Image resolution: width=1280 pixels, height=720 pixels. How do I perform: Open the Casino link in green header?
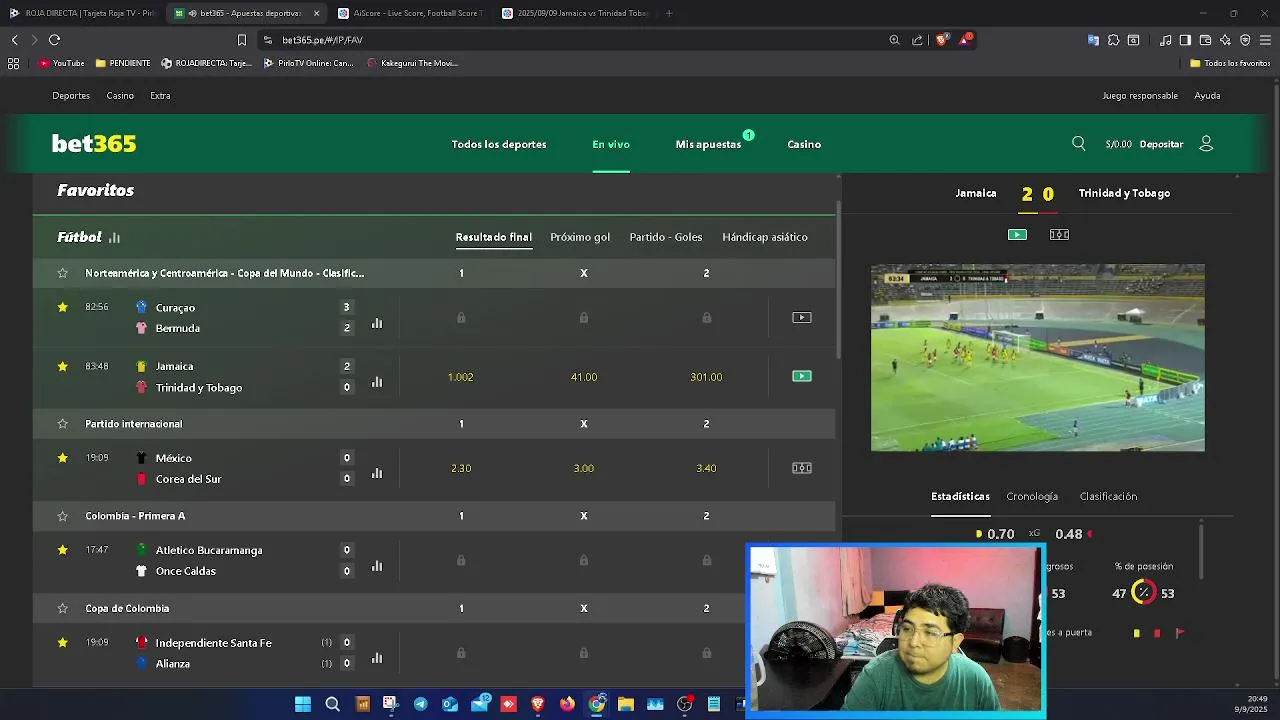tap(804, 144)
